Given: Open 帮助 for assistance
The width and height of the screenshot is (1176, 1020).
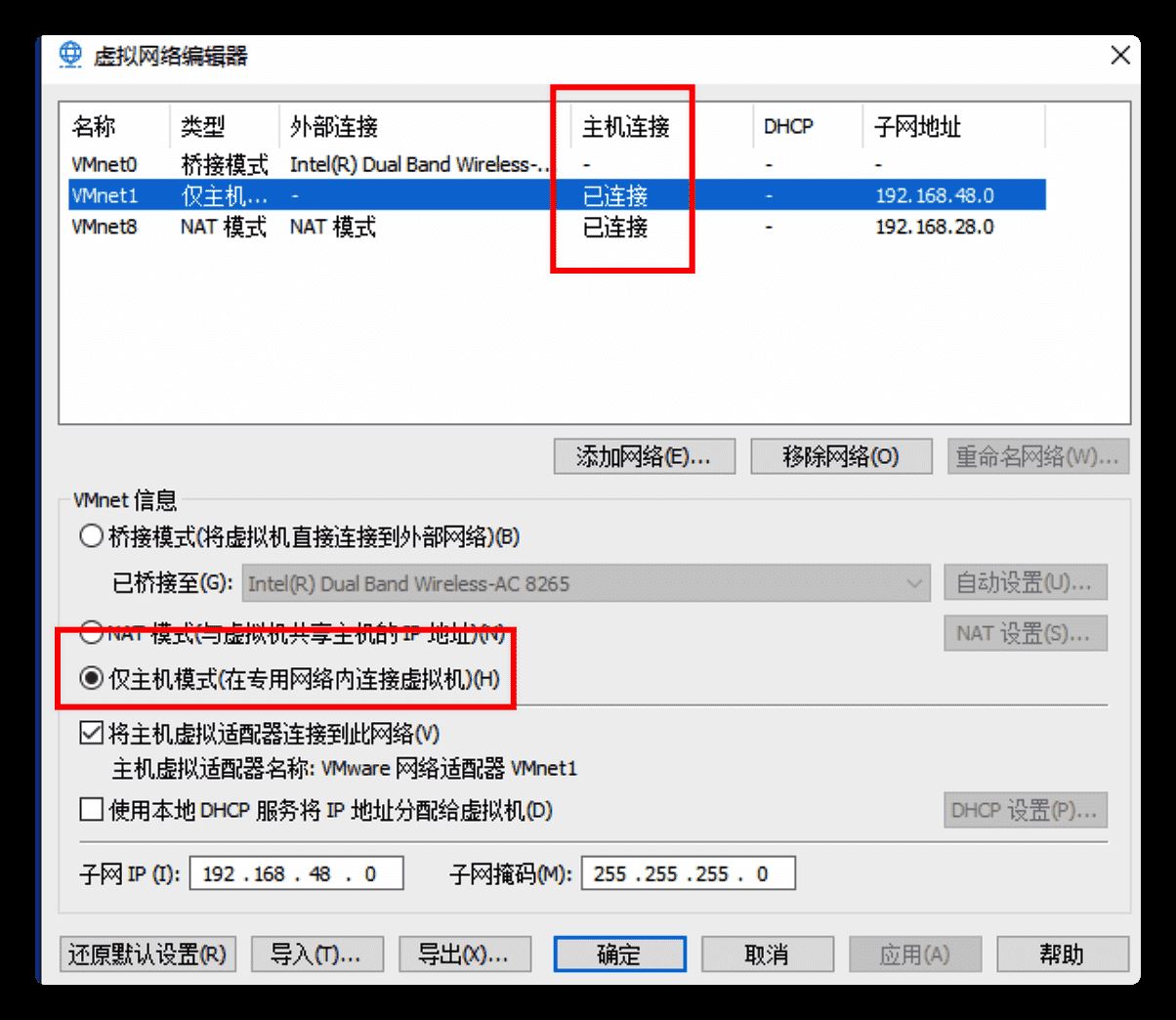Looking at the screenshot, I should tap(1064, 955).
